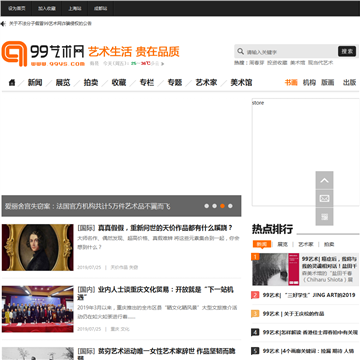Open the 专题 navigation menu
The height and width of the screenshot is (360, 360).
pyautogui.click(x=175, y=82)
